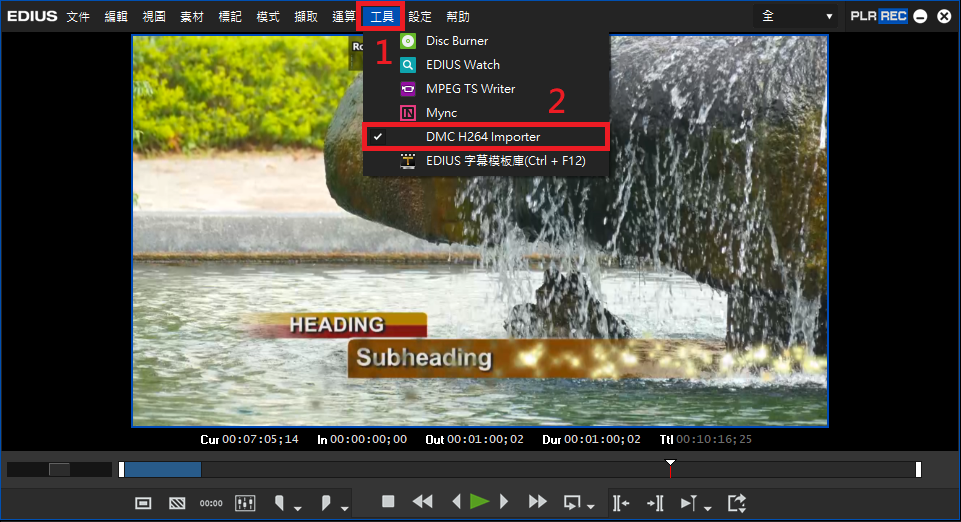Open the 幫助 menu
This screenshot has width=961, height=522.
coord(458,17)
